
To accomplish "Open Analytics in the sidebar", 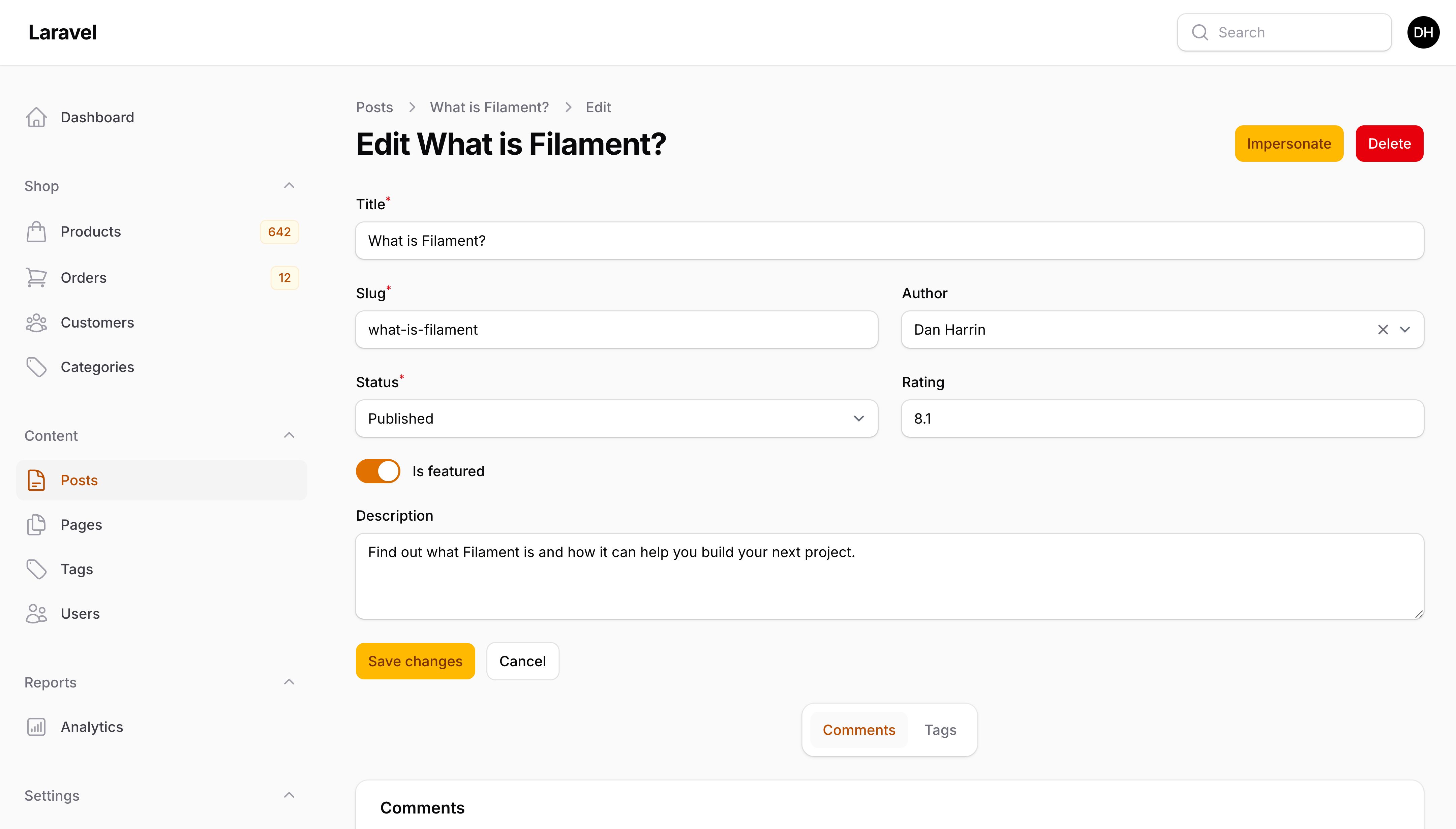I will 162,727.
